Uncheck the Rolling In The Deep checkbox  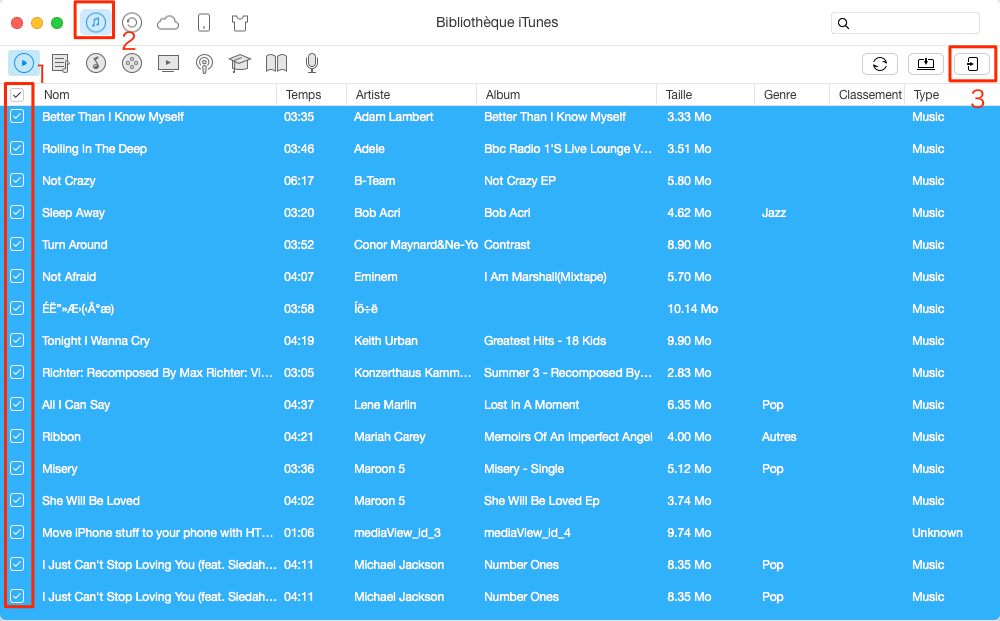click(17, 148)
